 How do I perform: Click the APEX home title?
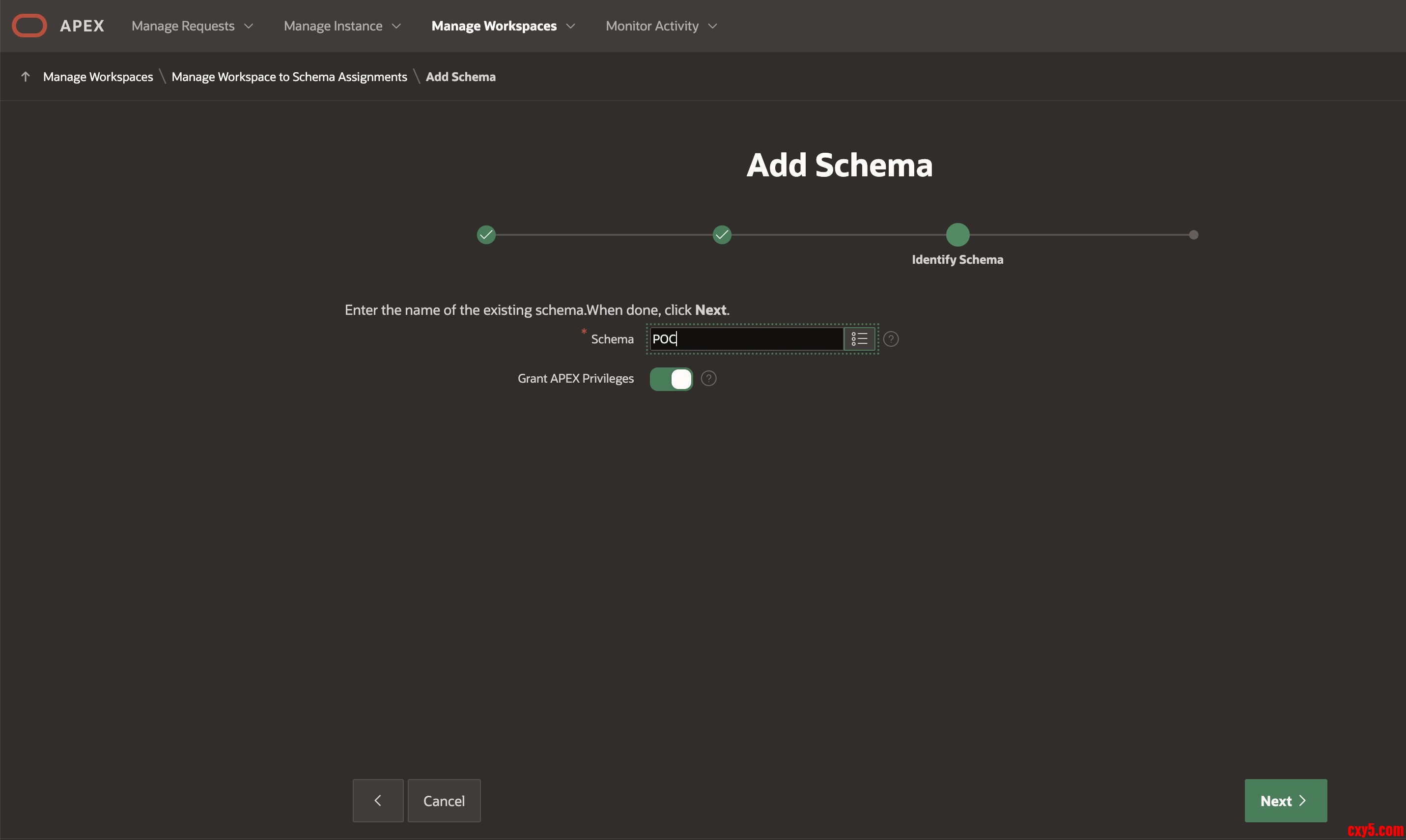click(82, 26)
